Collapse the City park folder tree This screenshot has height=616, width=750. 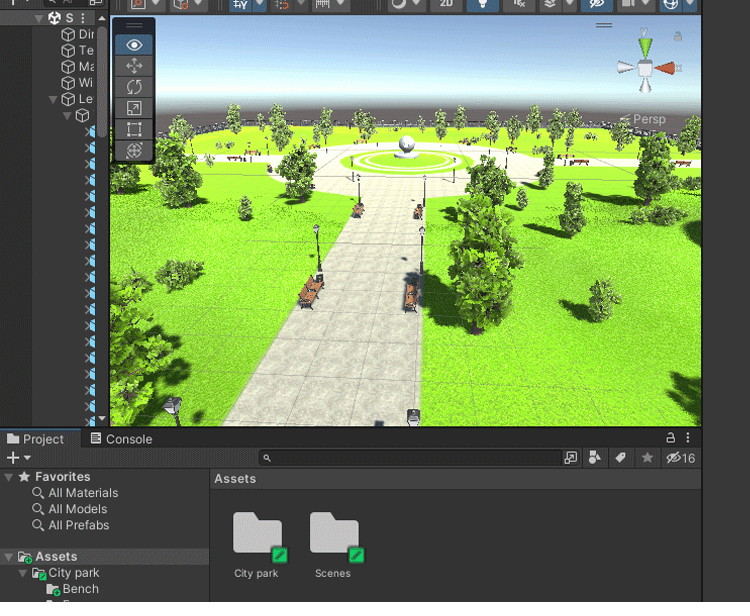tap(24, 573)
